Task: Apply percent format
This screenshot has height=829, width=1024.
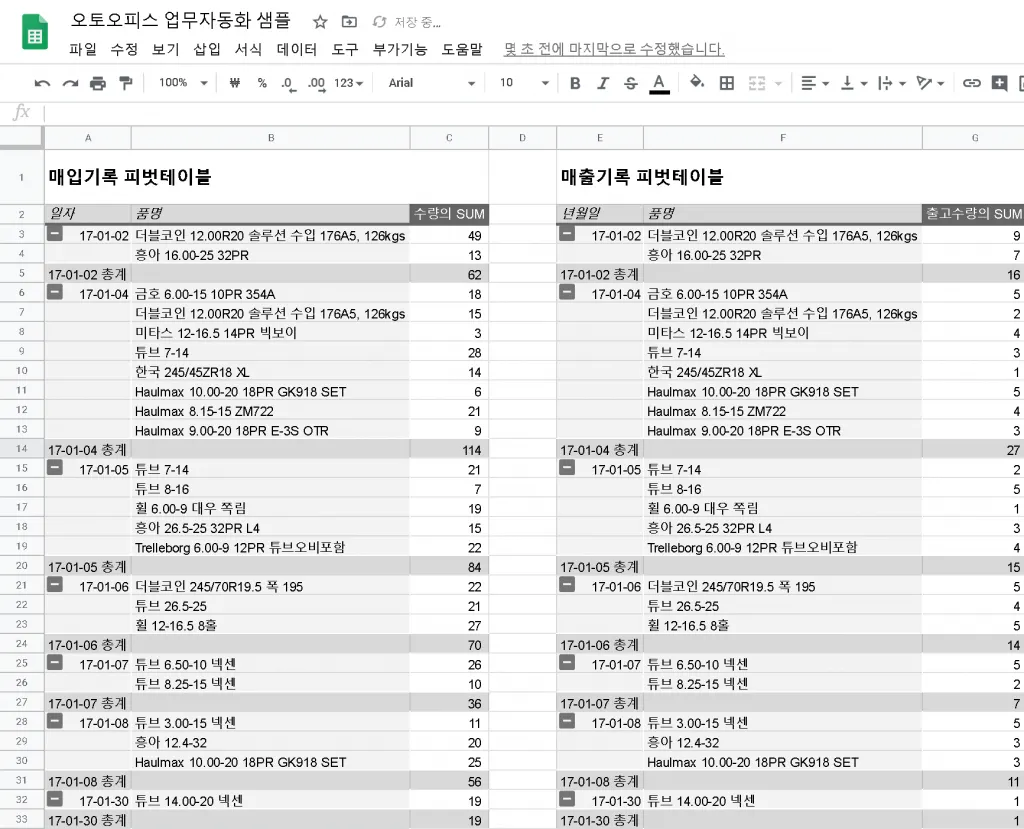Action: pos(262,83)
